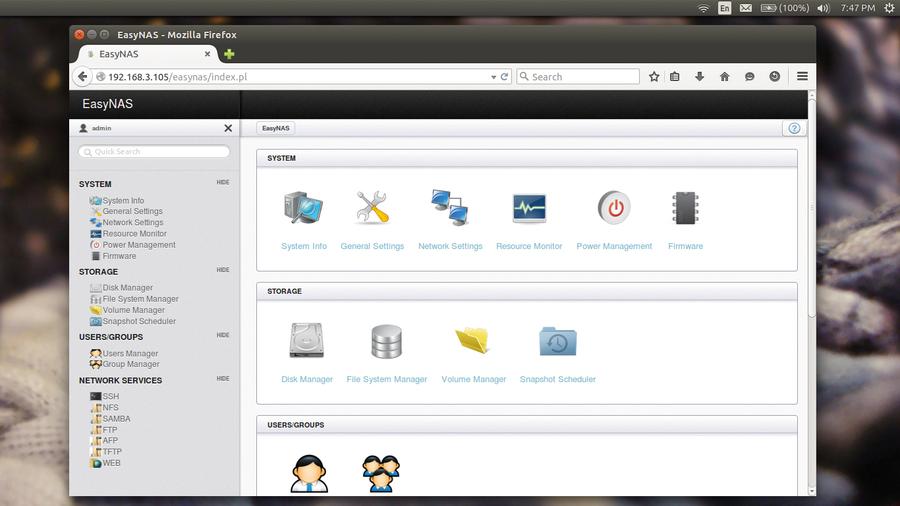900x506 pixels.
Task: Open the Disk Manager hard drive icon
Action: tap(307, 341)
